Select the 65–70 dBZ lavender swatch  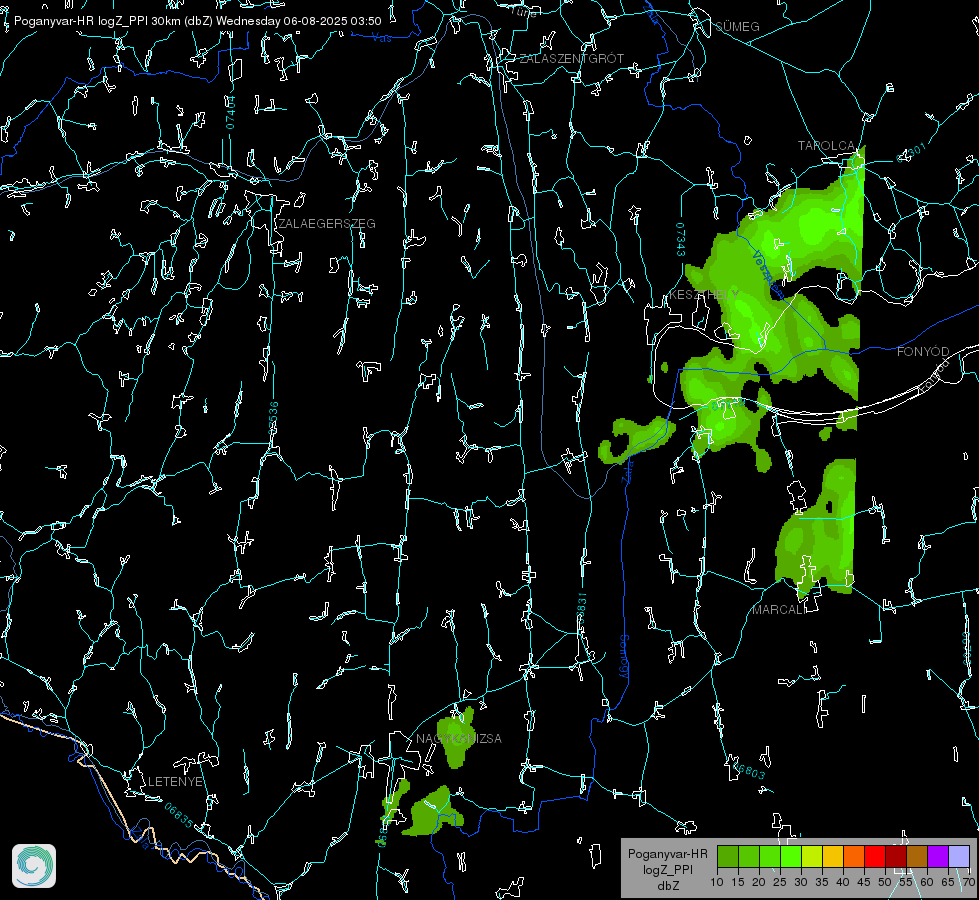click(959, 857)
